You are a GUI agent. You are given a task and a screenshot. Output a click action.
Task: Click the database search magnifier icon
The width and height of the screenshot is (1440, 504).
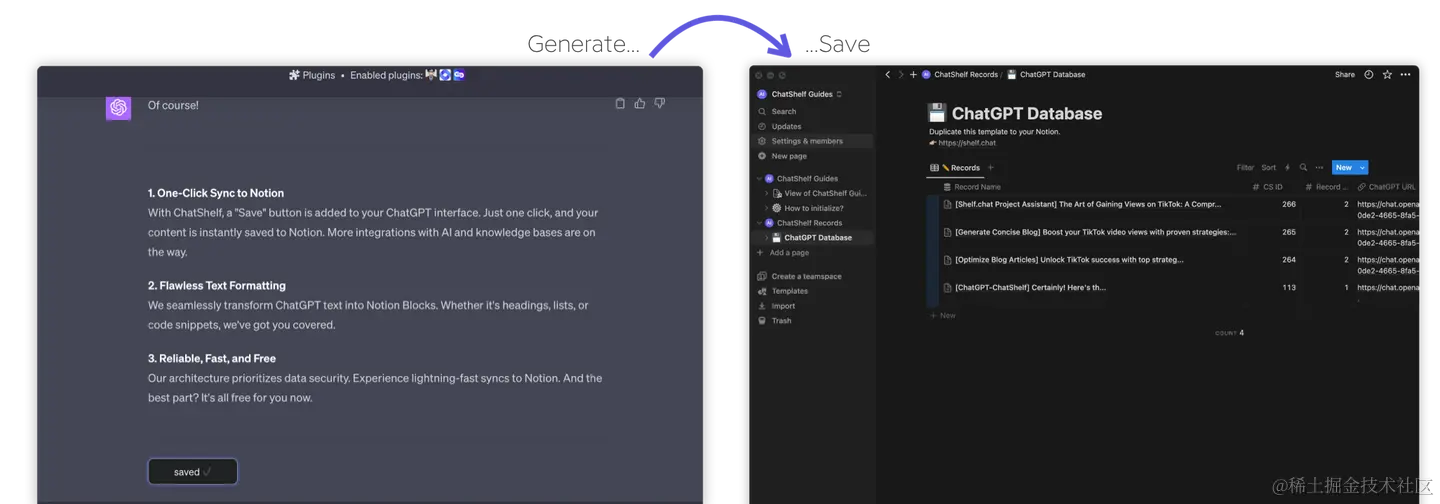tap(1303, 168)
